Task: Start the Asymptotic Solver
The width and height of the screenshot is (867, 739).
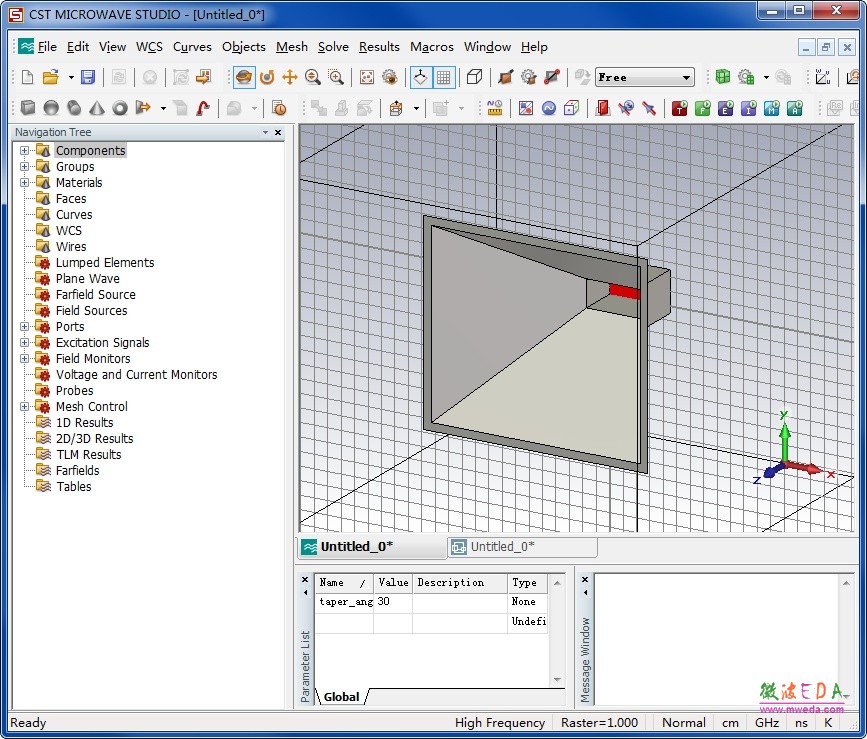Action: (795, 108)
